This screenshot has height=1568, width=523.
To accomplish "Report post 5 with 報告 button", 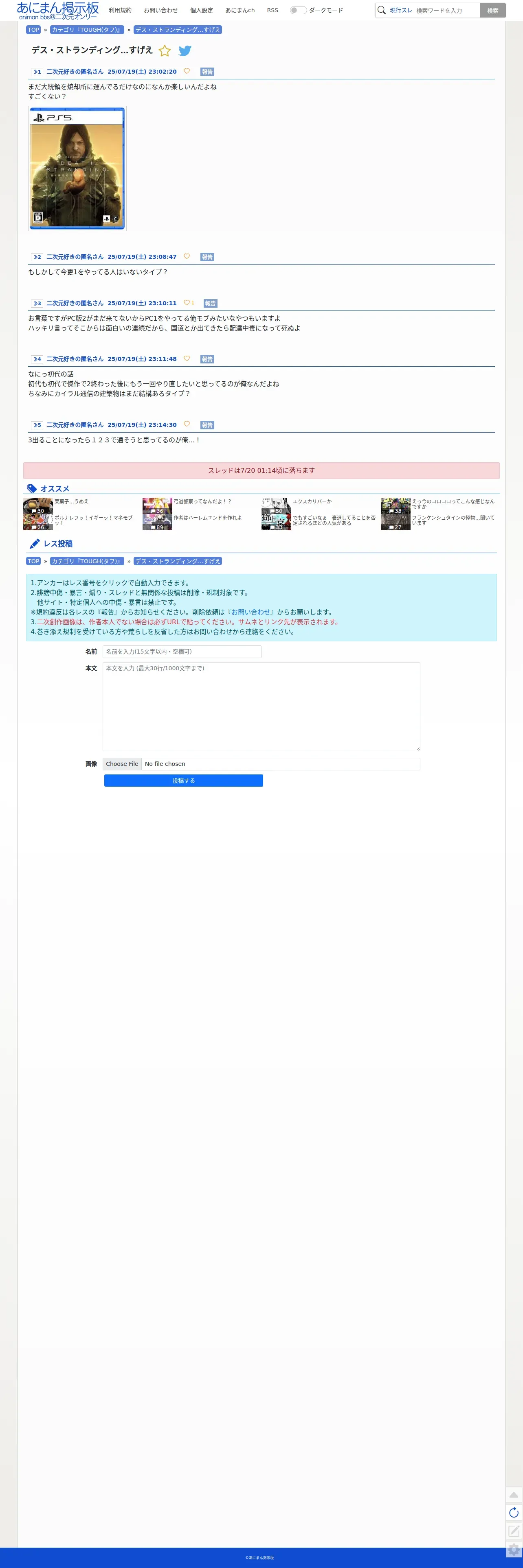I will pos(207,425).
